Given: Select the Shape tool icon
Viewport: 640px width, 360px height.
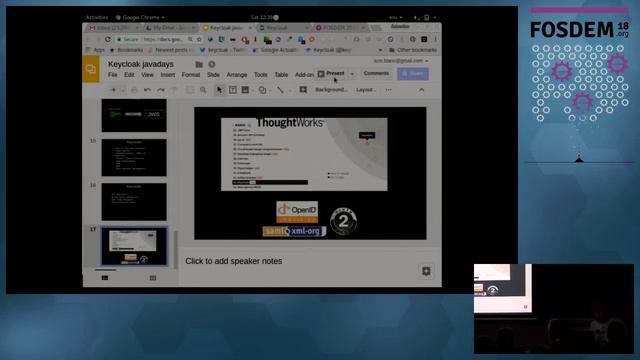Looking at the screenshot, I should pyautogui.click(x=262, y=90).
